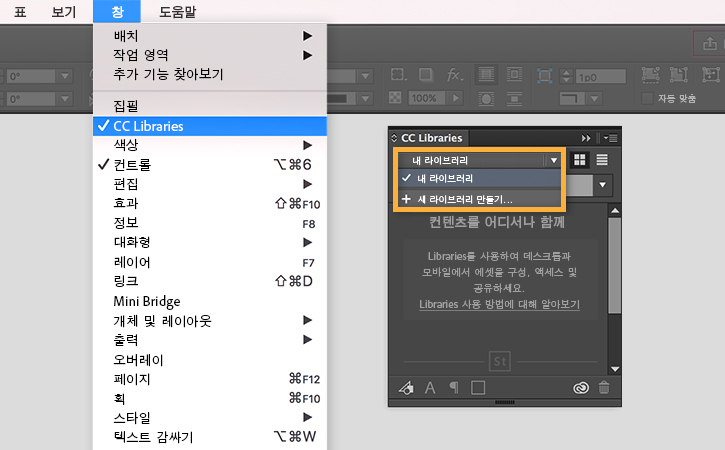Open the 도움말 menu in the menu bar
725x450 pixels.
178,12
